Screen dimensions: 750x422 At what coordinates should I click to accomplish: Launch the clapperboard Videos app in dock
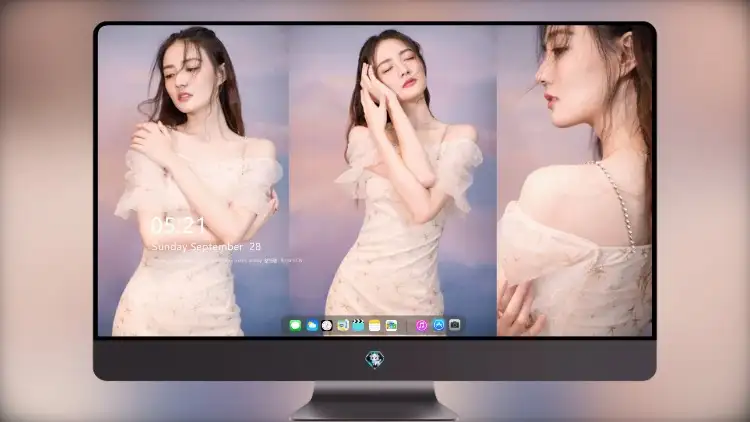[x=358, y=325]
